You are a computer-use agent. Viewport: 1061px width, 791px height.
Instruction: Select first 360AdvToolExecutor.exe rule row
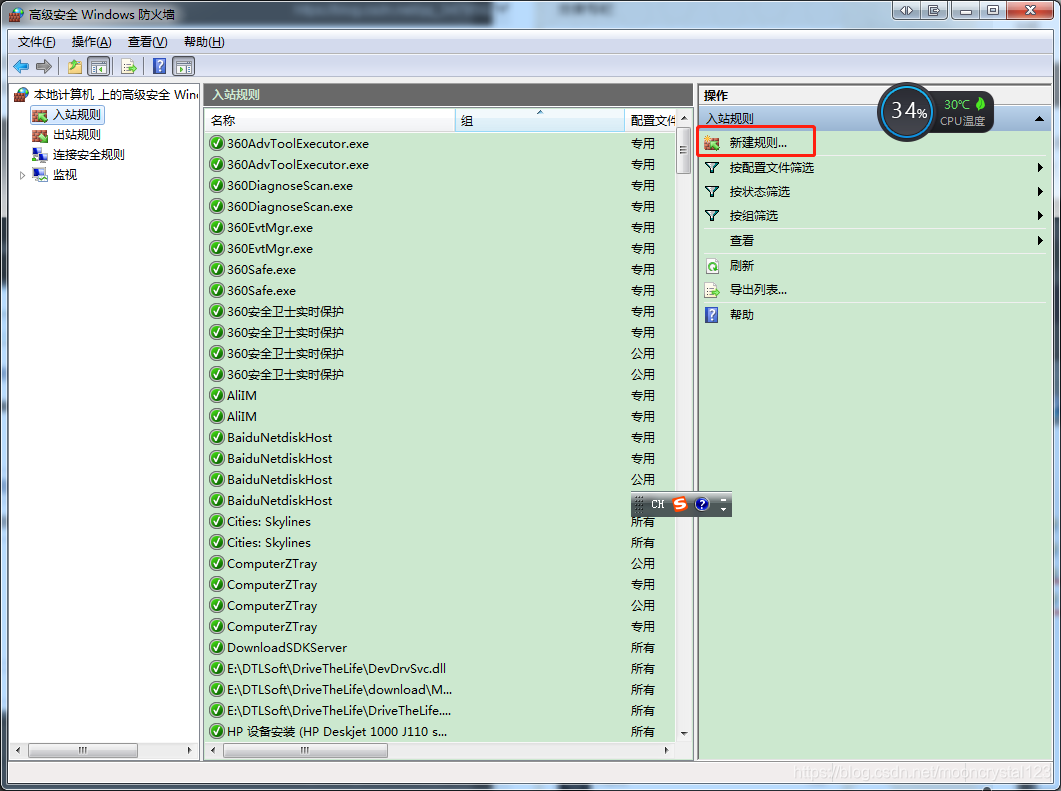pyautogui.click(x=440, y=143)
